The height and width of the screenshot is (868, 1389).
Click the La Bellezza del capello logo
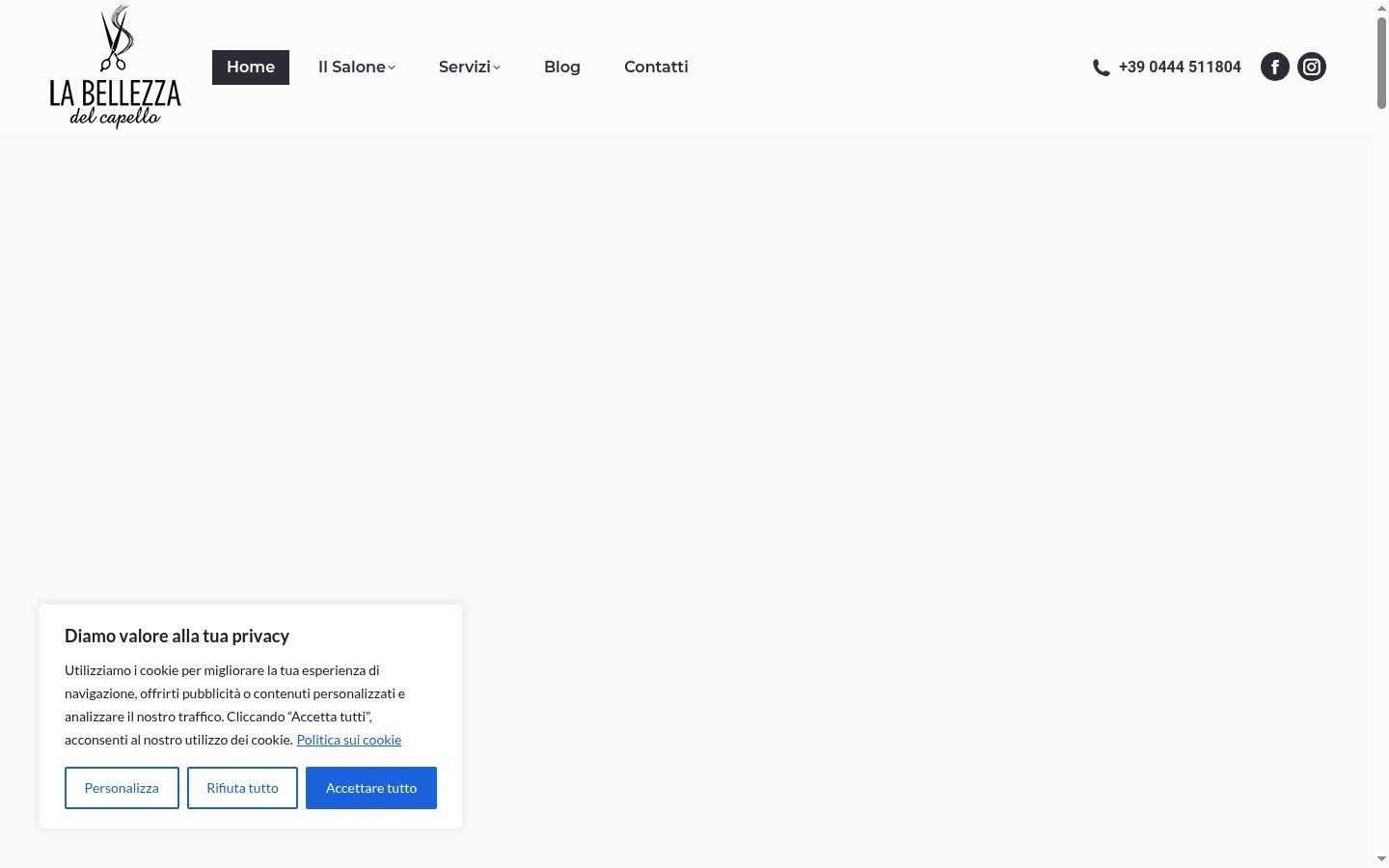tap(115, 67)
